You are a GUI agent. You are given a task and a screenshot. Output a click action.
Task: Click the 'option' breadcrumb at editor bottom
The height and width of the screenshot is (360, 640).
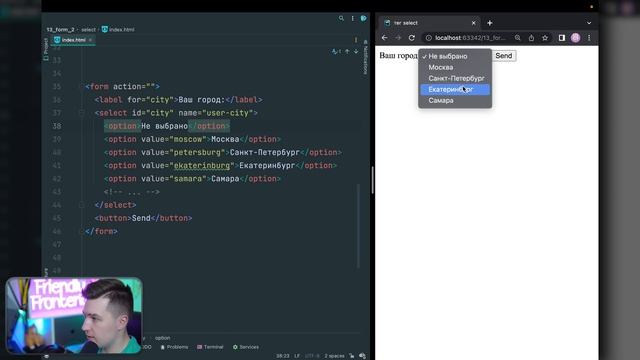pos(162,338)
